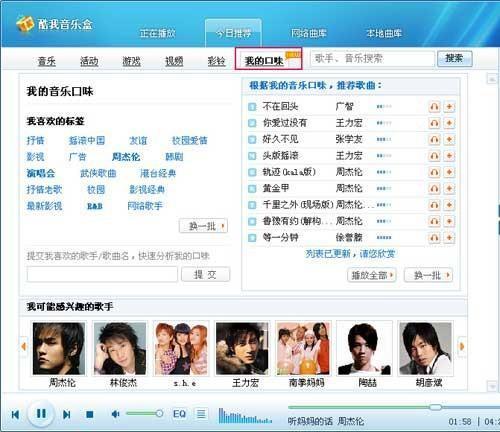This screenshot has height=432, width=500.
Task: Open the 今日推荐 tab
Action: 233,33
